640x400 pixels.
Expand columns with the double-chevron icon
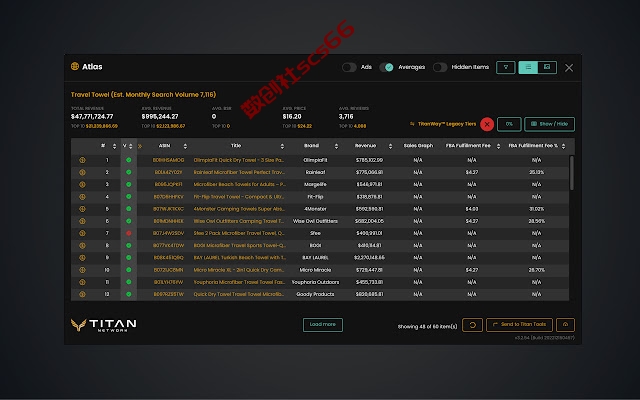click(140, 146)
